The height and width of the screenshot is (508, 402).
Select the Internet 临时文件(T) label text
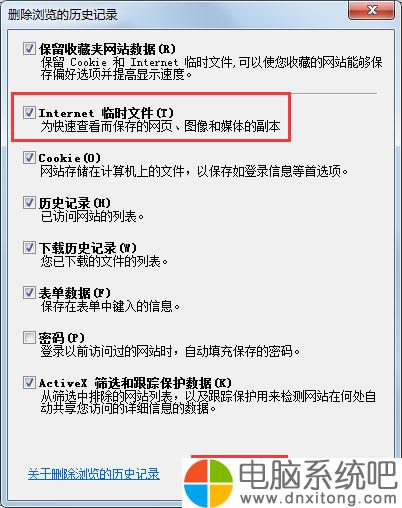(106, 113)
